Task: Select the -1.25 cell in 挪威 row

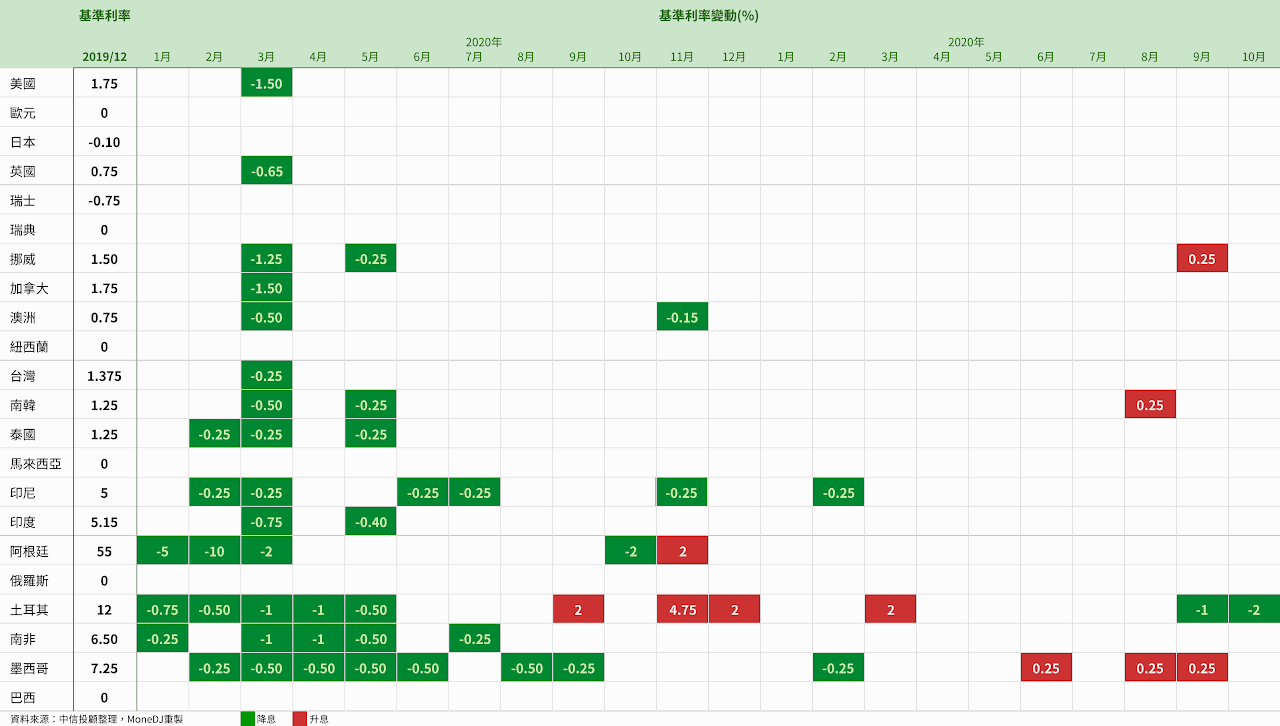Action: (x=266, y=259)
